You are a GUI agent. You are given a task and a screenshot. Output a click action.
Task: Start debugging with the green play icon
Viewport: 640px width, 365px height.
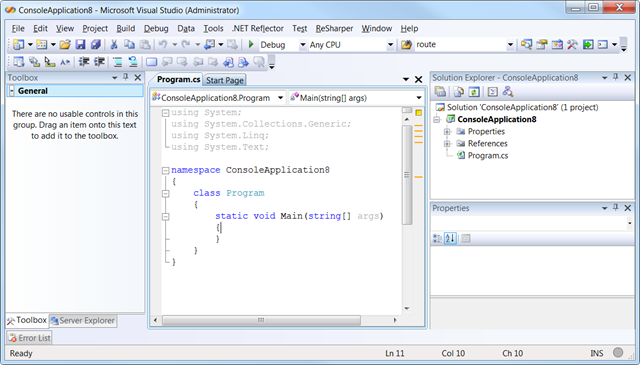tap(251, 44)
